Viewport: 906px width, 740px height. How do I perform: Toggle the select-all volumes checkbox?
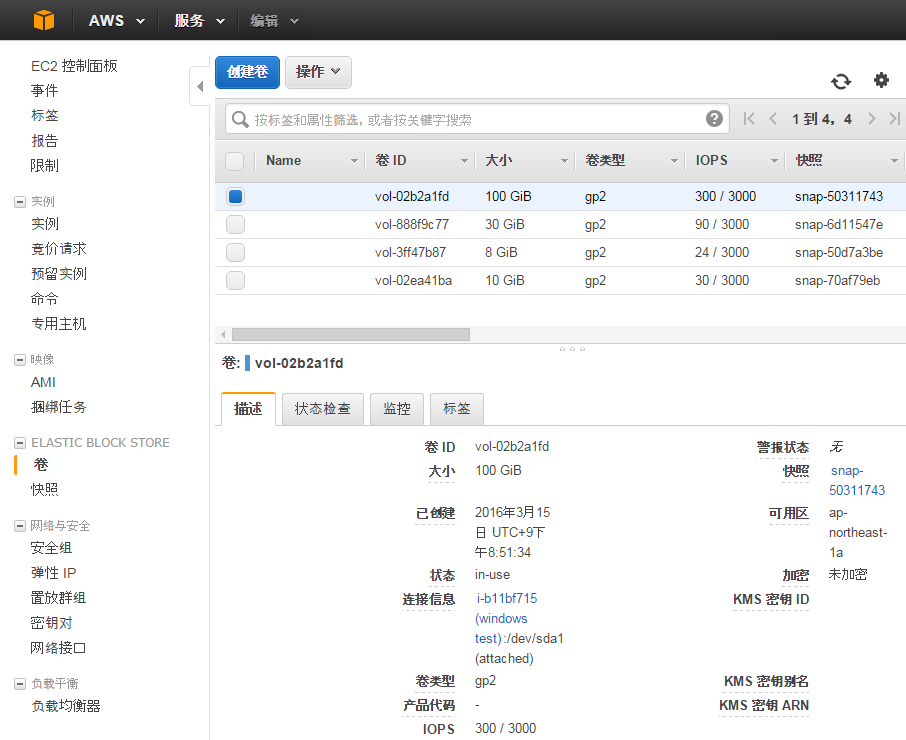click(x=235, y=161)
